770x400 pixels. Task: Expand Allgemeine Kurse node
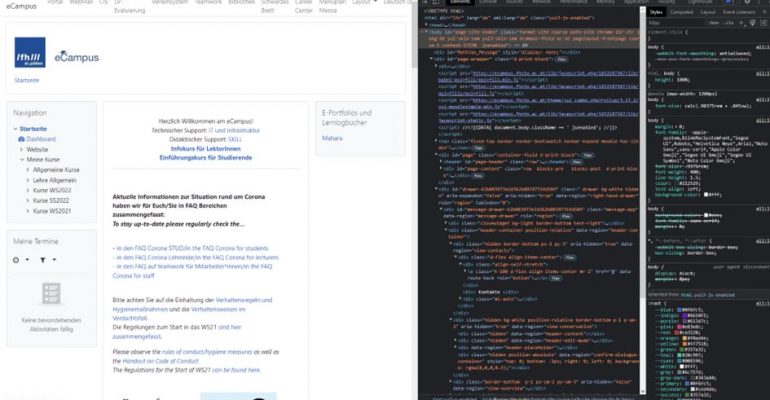pyautogui.click(x=28, y=170)
